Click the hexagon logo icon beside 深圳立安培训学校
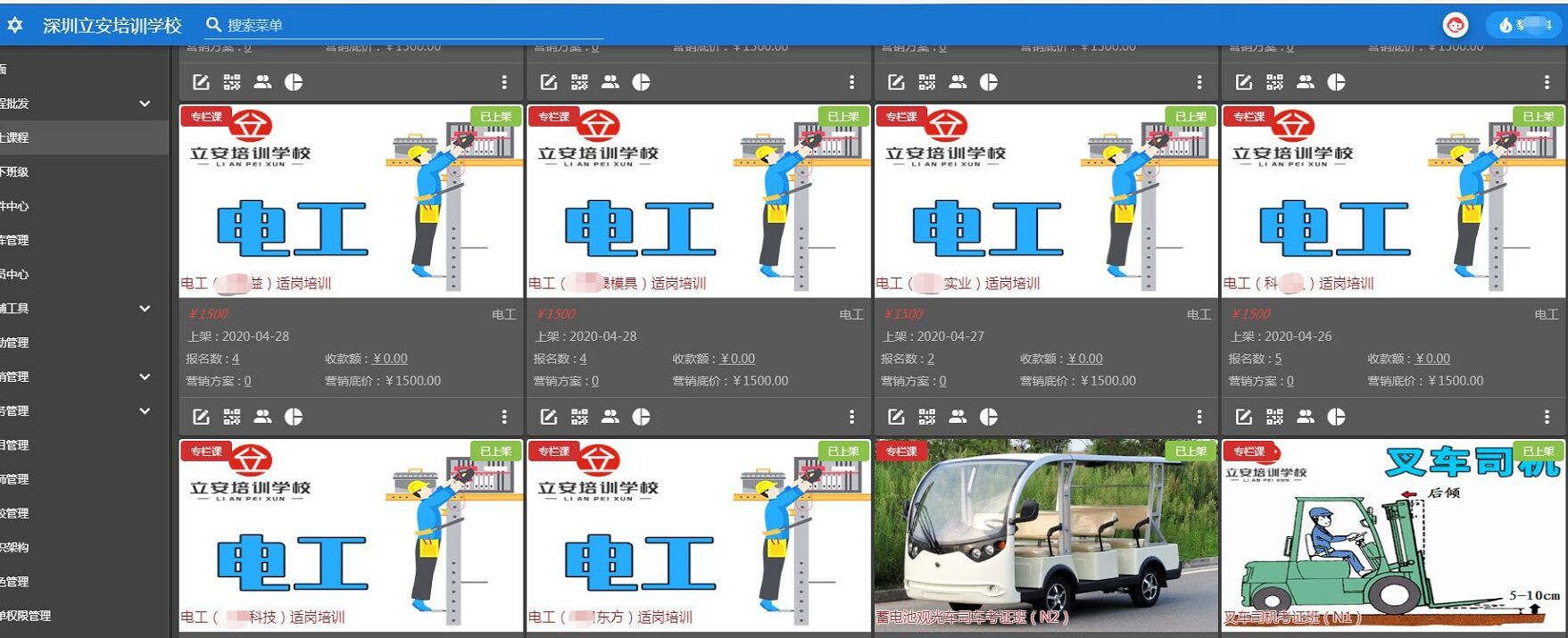The image size is (1568, 638). pyautogui.click(x=15, y=25)
